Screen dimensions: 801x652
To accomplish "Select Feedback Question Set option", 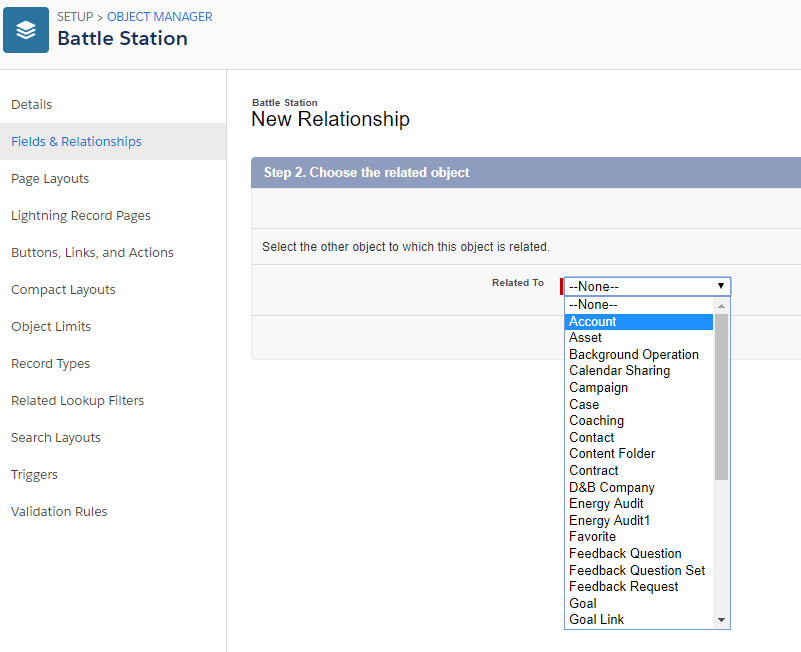I will (637, 570).
